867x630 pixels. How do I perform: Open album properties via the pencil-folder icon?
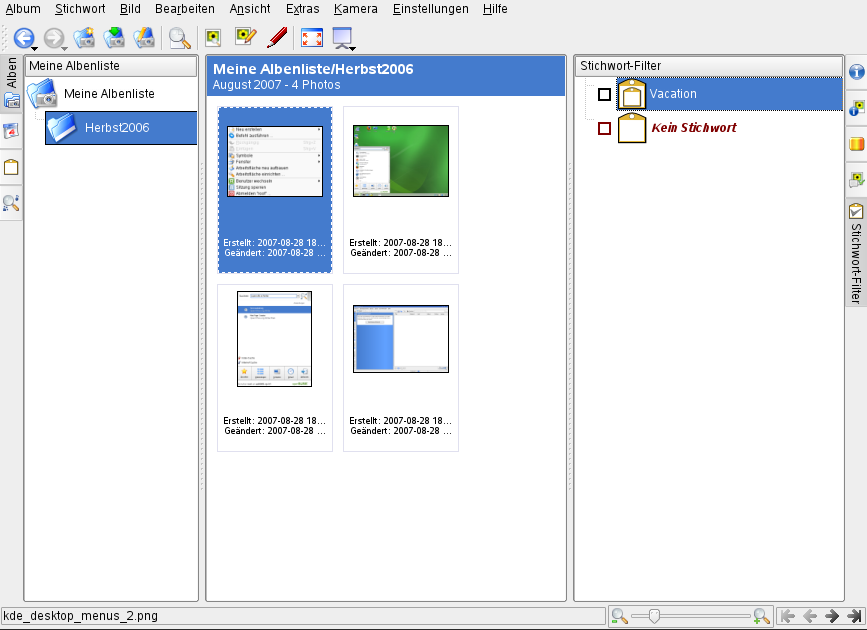pos(144,38)
